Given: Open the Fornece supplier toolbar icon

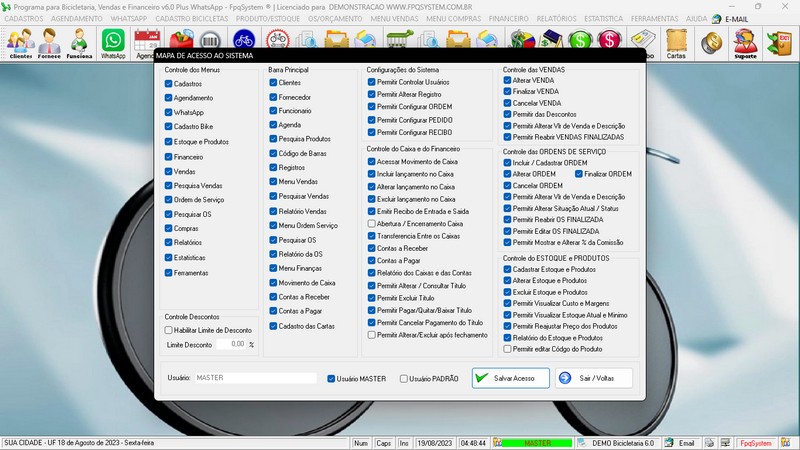Looking at the screenshot, I should 49,43.
